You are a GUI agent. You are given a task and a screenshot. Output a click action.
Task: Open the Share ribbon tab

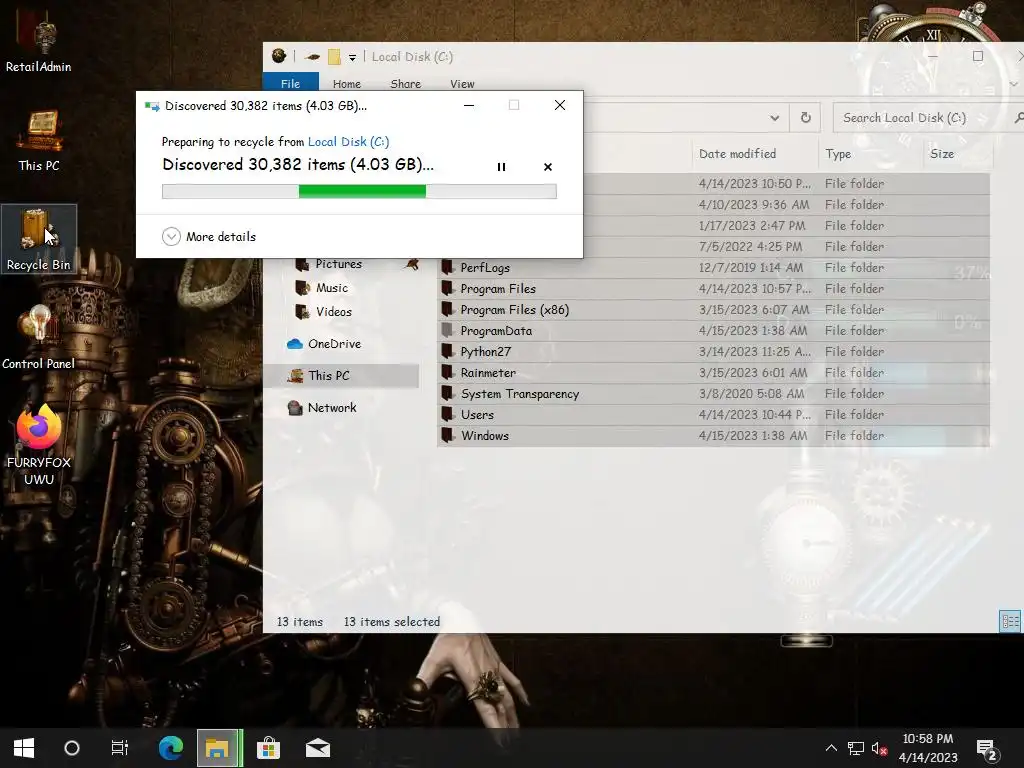tap(406, 84)
